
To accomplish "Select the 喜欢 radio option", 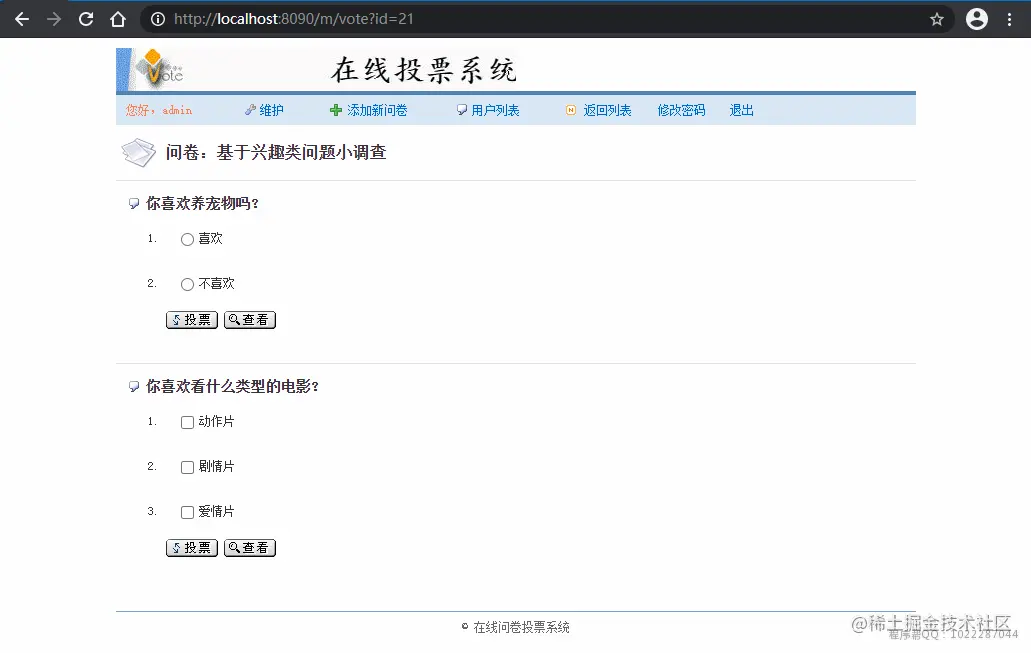I will coord(186,238).
